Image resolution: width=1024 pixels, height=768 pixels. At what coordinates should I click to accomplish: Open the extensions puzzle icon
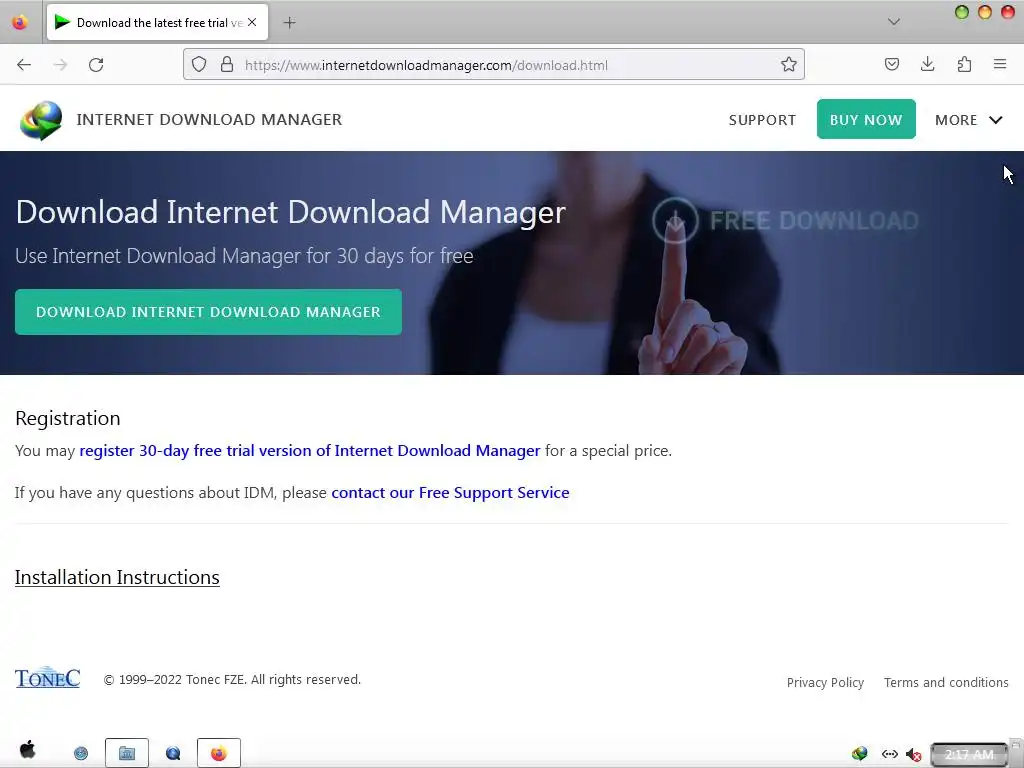pos(964,64)
